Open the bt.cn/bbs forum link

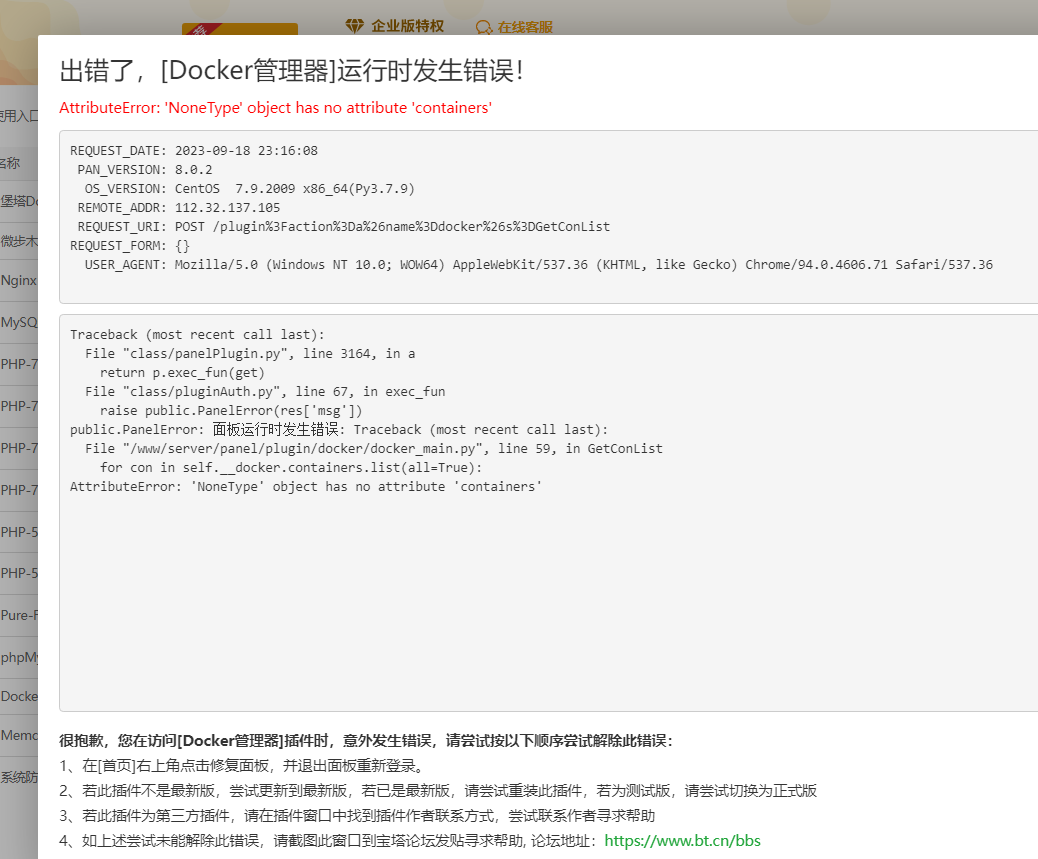(x=681, y=840)
